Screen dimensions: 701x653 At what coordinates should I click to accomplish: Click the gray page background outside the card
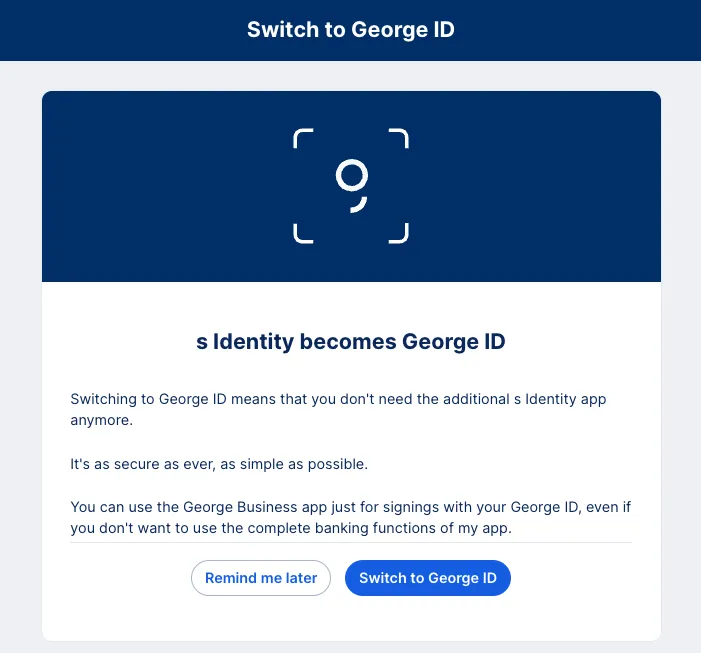(20, 350)
